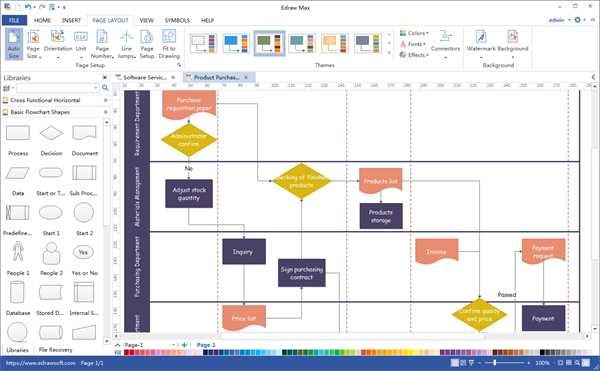This screenshot has width=600, height=371.
Task: Open the Page Size options
Action: [x=33, y=44]
